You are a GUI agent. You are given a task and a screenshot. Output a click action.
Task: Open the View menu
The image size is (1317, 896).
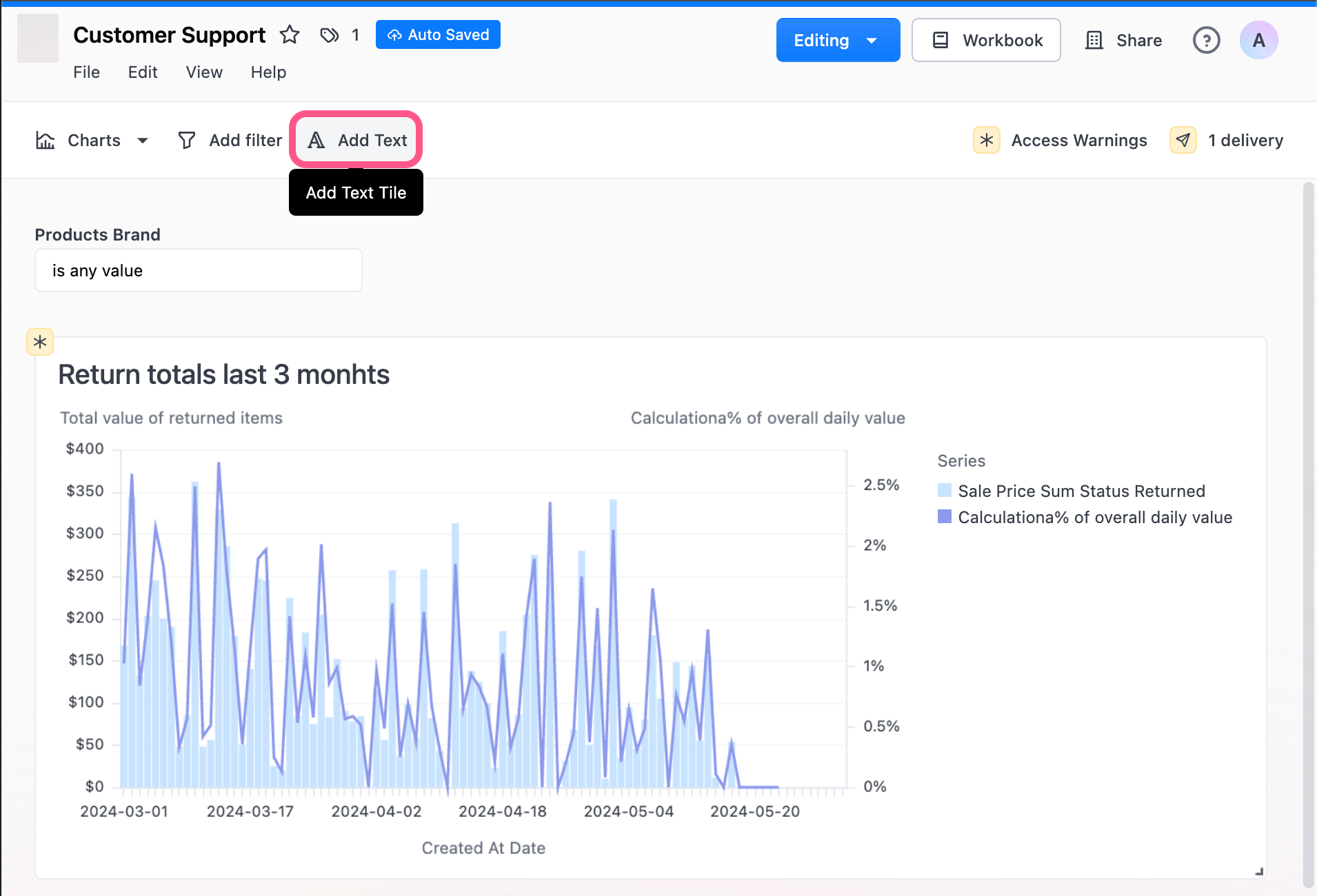pos(204,72)
